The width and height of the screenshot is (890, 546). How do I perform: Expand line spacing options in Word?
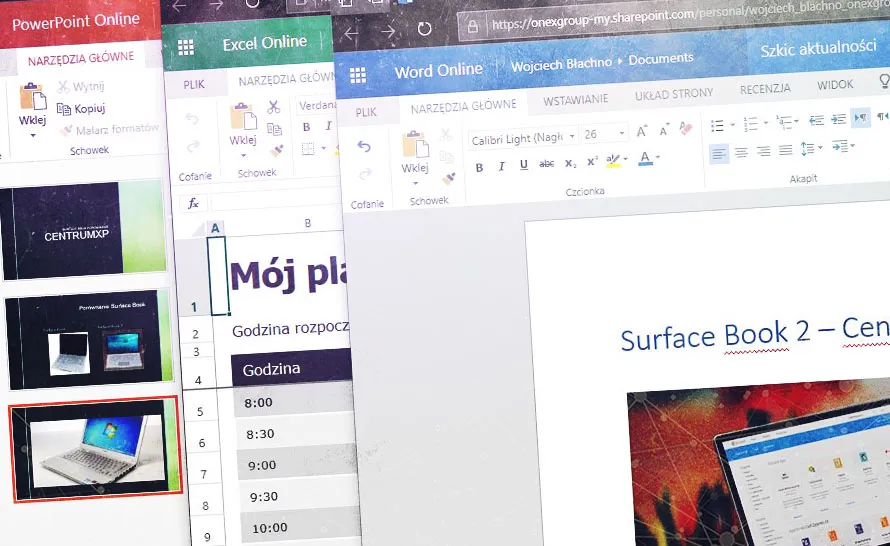coord(820,148)
